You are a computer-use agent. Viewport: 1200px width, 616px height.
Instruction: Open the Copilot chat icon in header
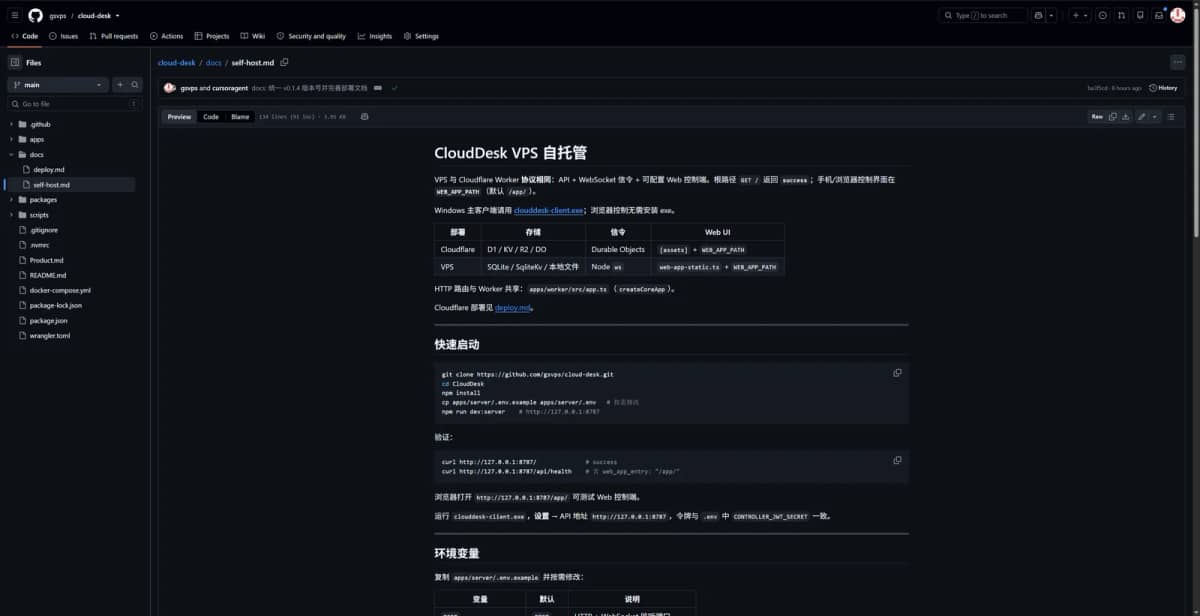click(1039, 15)
